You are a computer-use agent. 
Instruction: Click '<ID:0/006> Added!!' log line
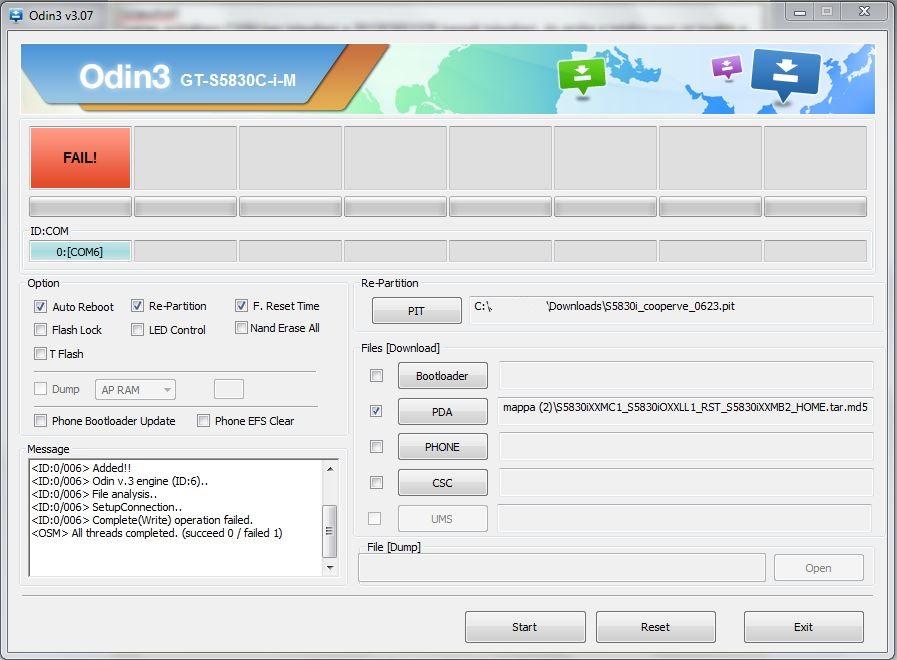81,468
